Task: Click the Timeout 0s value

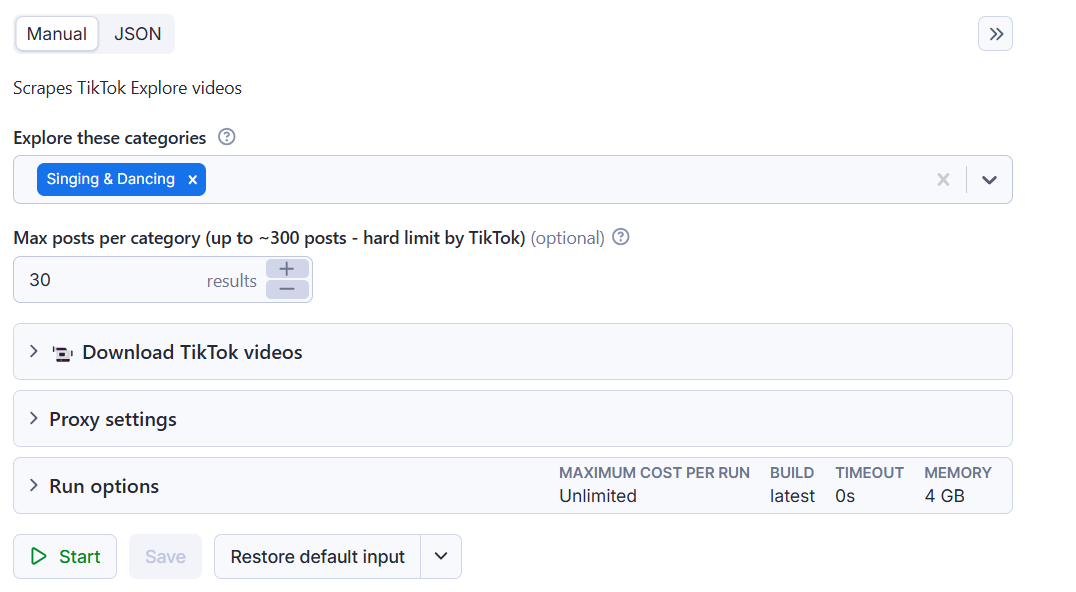Action: (845, 496)
